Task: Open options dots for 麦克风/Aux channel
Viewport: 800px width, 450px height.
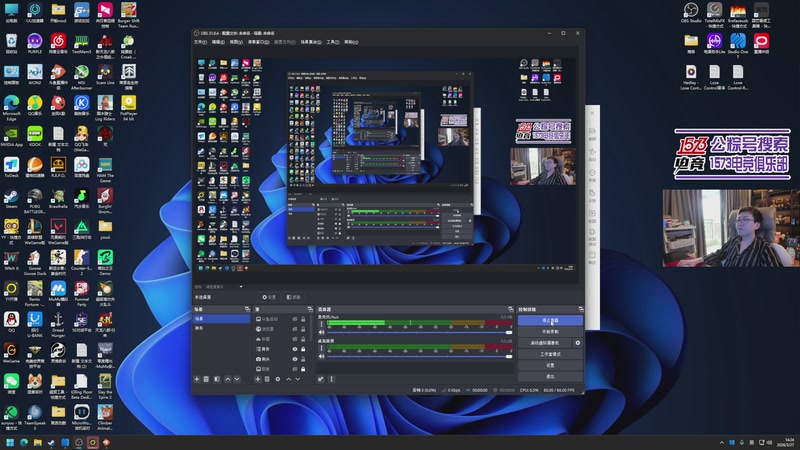Action: pyautogui.click(x=321, y=324)
